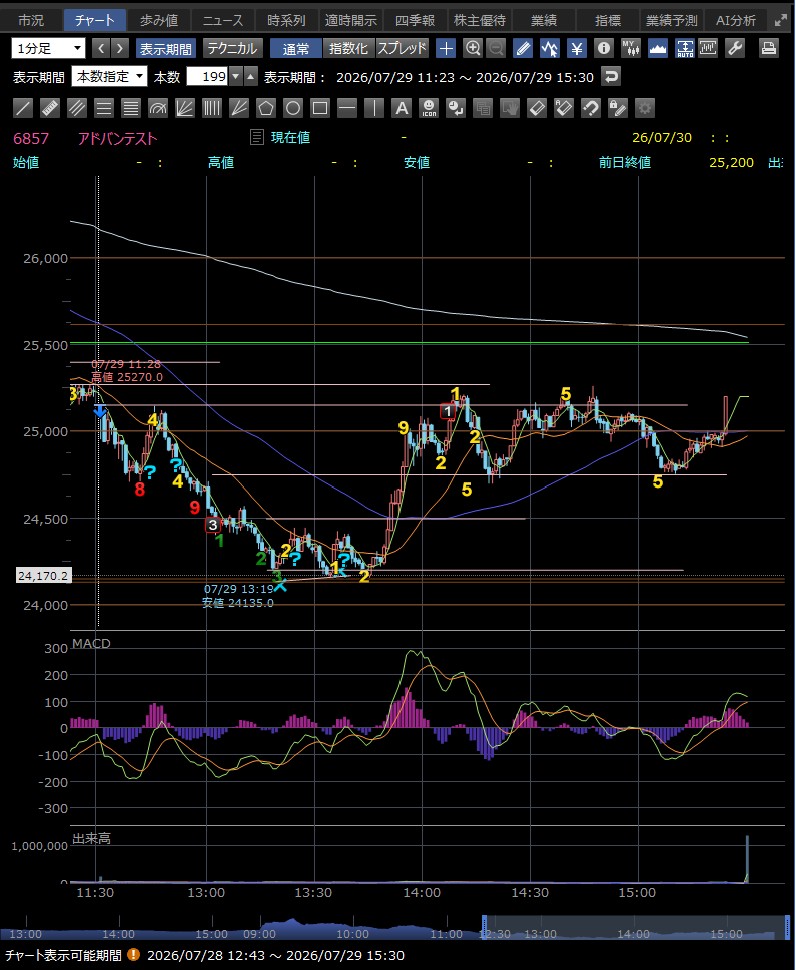Screen dimensions: 796x970
Task: Open the 1分足 timeframe dropdown
Action: pos(48,48)
